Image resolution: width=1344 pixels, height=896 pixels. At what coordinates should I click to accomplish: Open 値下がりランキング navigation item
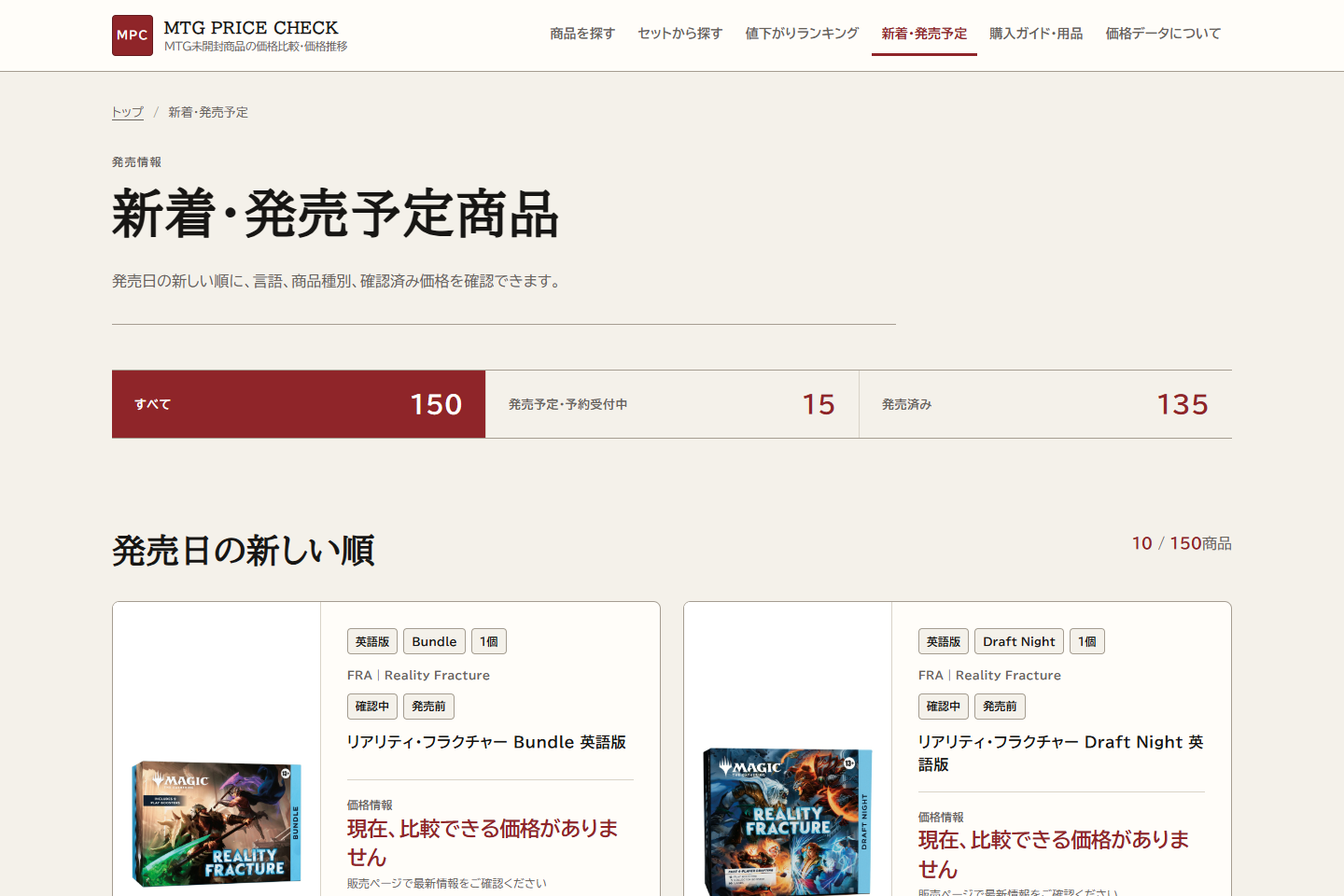click(x=802, y=34)
